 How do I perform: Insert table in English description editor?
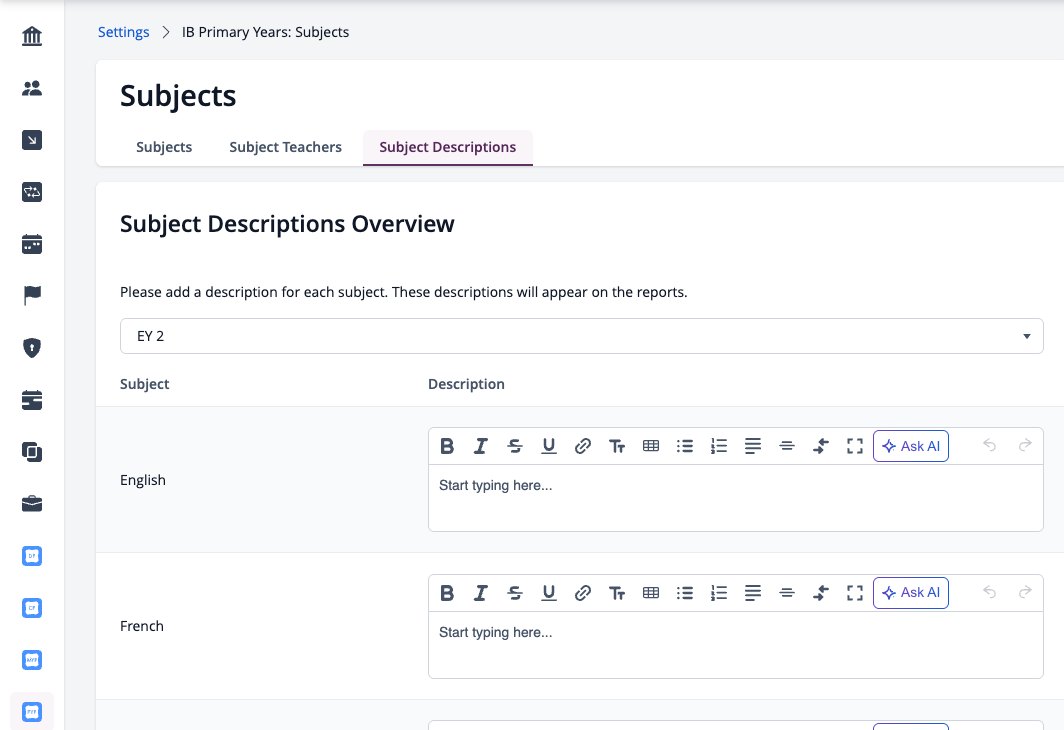pos(651,446)
